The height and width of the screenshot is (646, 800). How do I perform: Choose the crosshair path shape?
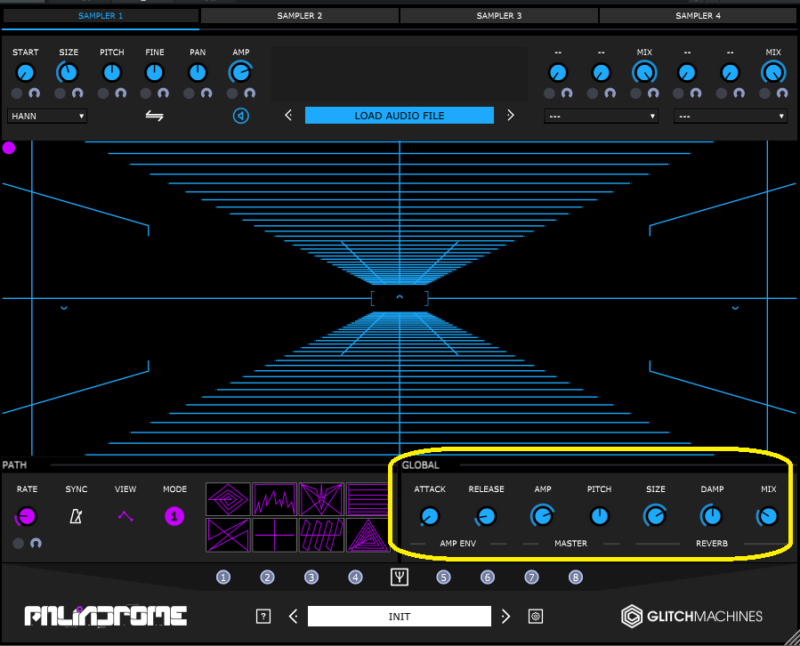[274, 535]
